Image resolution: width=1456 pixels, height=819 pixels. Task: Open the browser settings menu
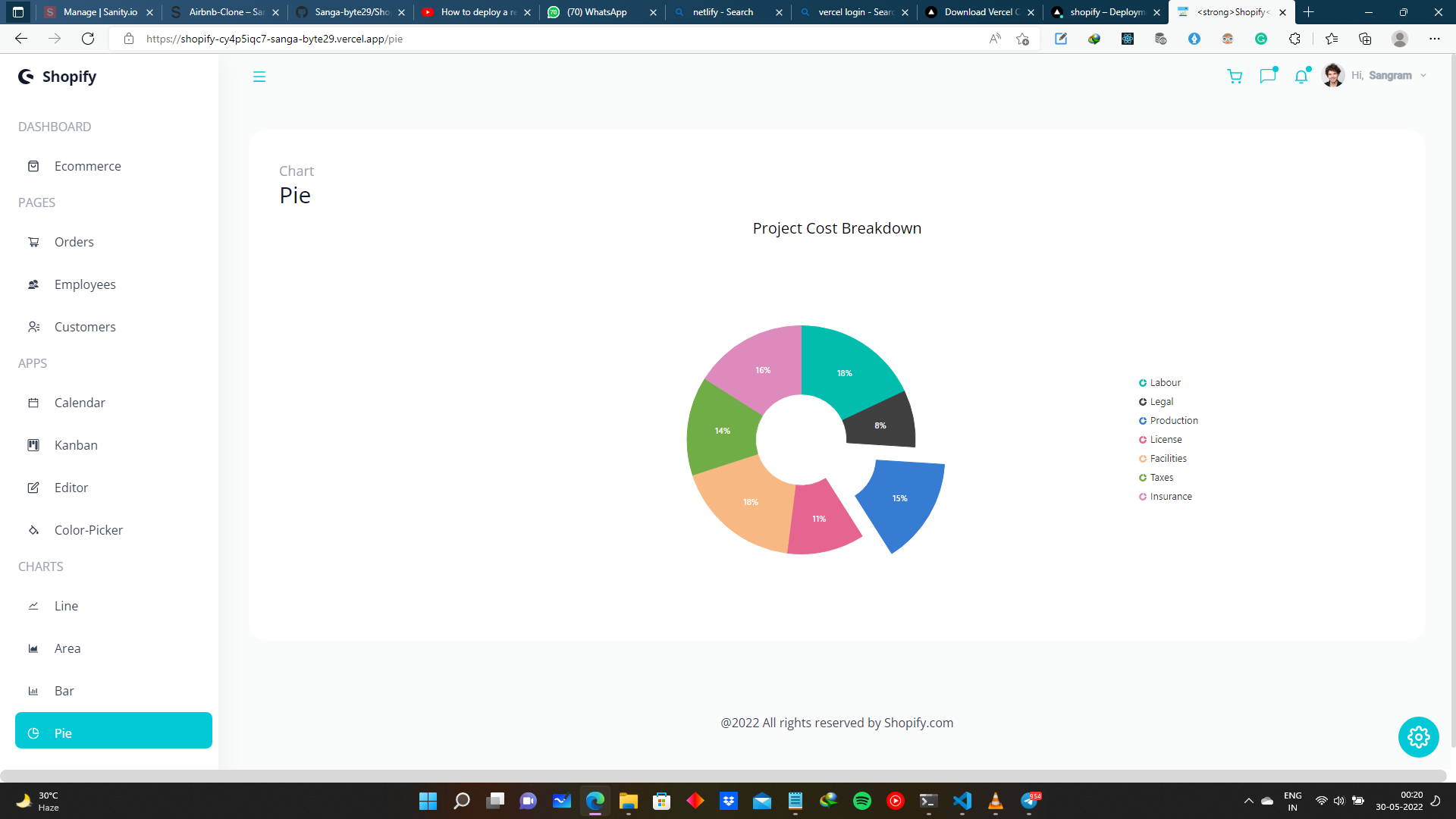1436,39
